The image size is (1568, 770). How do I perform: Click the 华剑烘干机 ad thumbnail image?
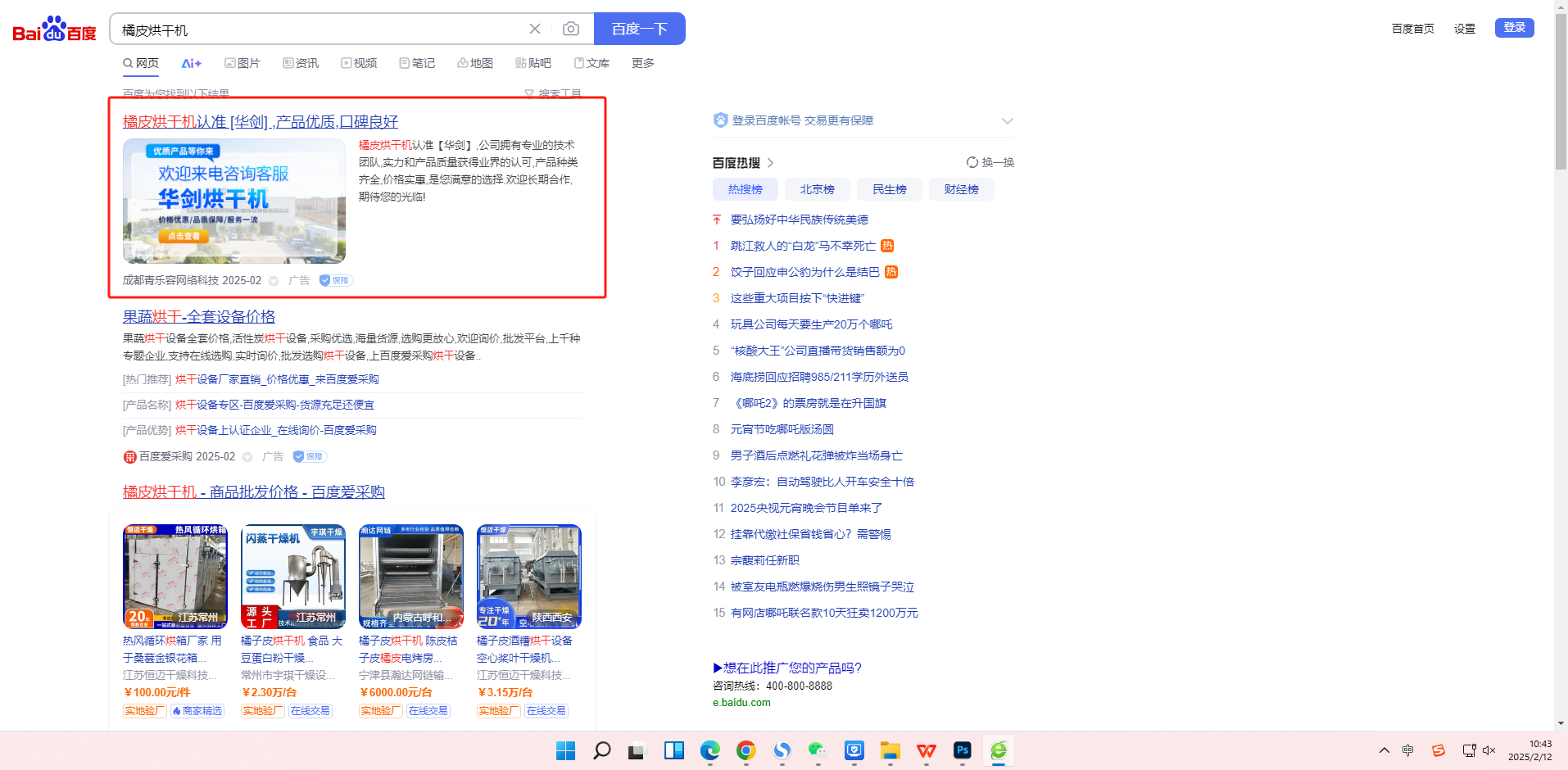click(x=234, y=201)
